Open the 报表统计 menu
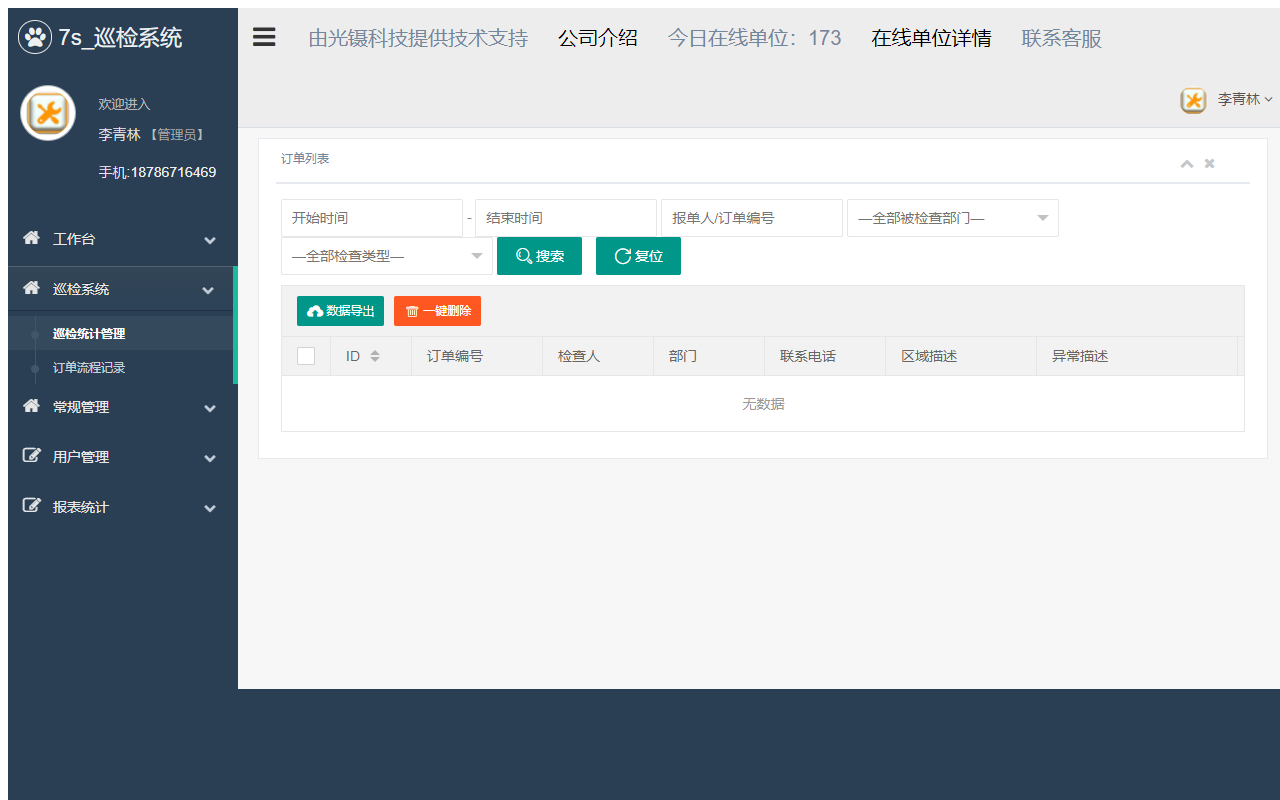Screen dimensions: 1280x800 coord(123,508)
